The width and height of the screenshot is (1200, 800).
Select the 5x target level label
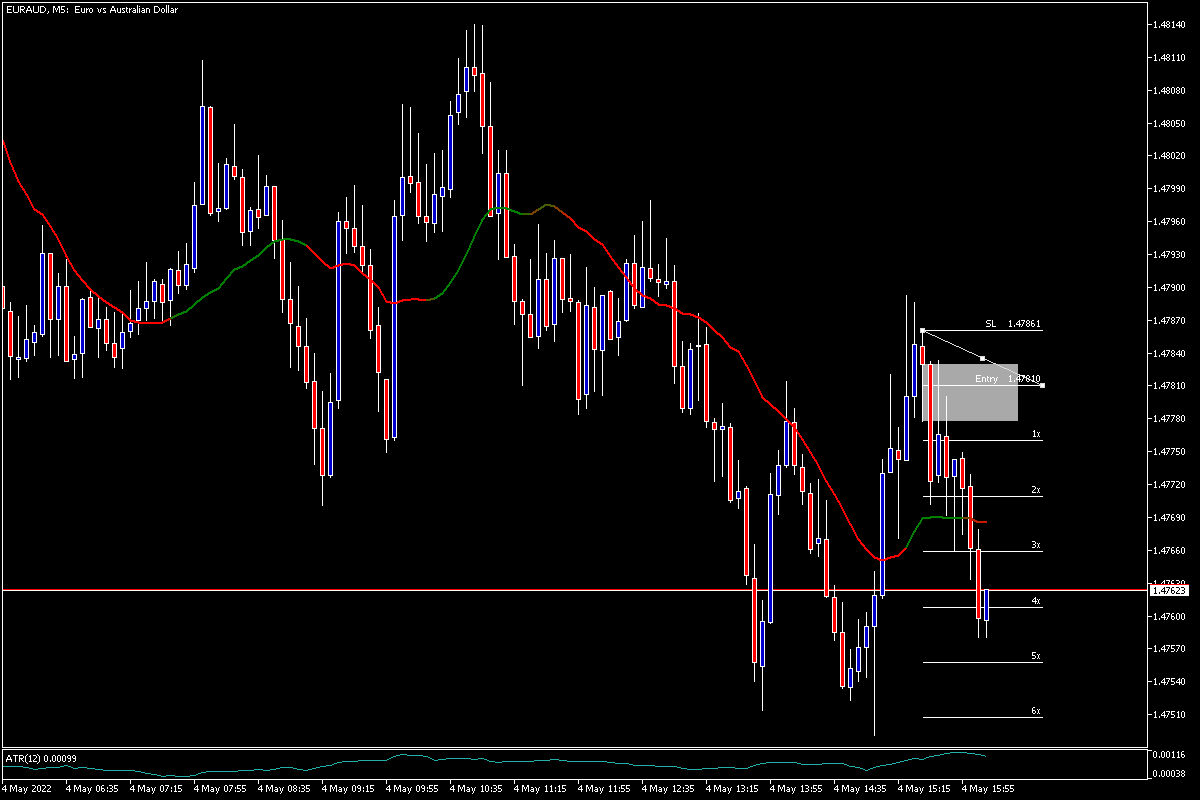coord(1037,656)
